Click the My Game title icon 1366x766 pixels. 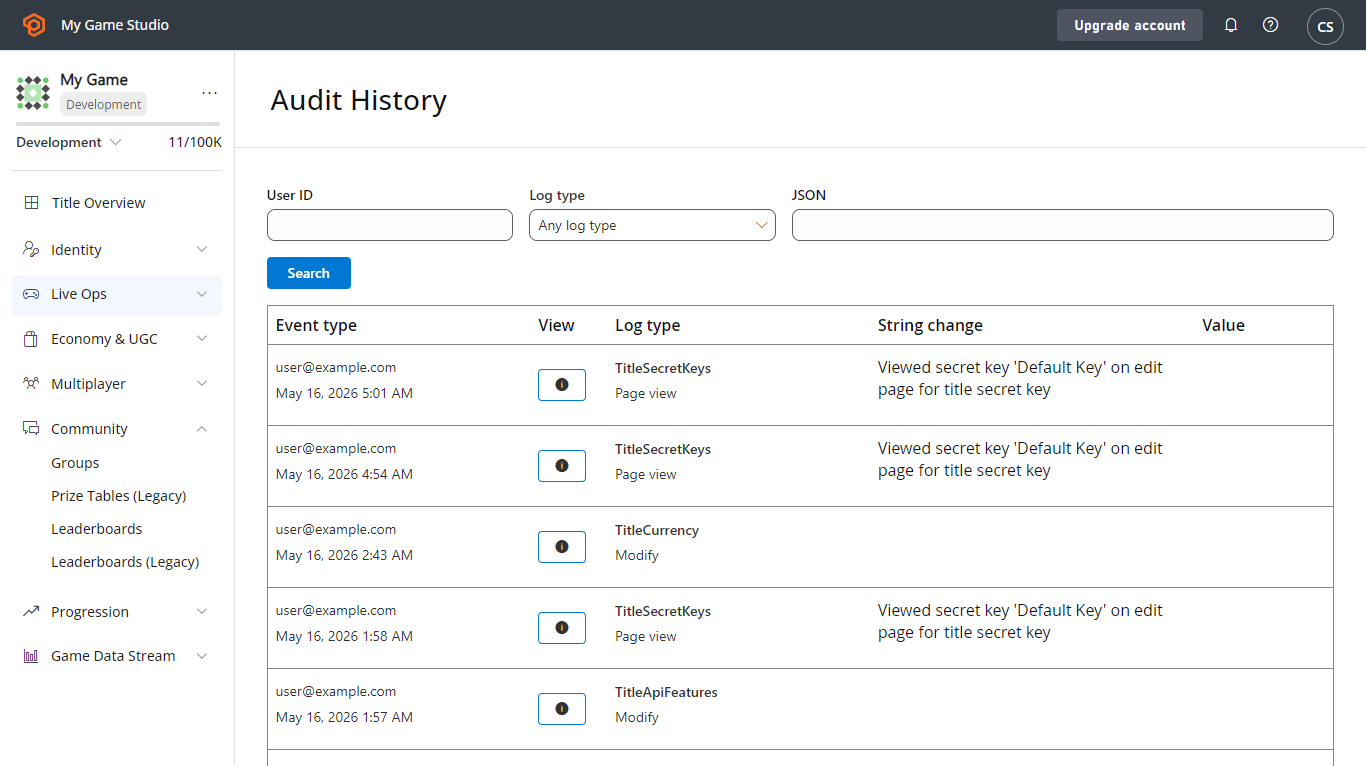33,93
